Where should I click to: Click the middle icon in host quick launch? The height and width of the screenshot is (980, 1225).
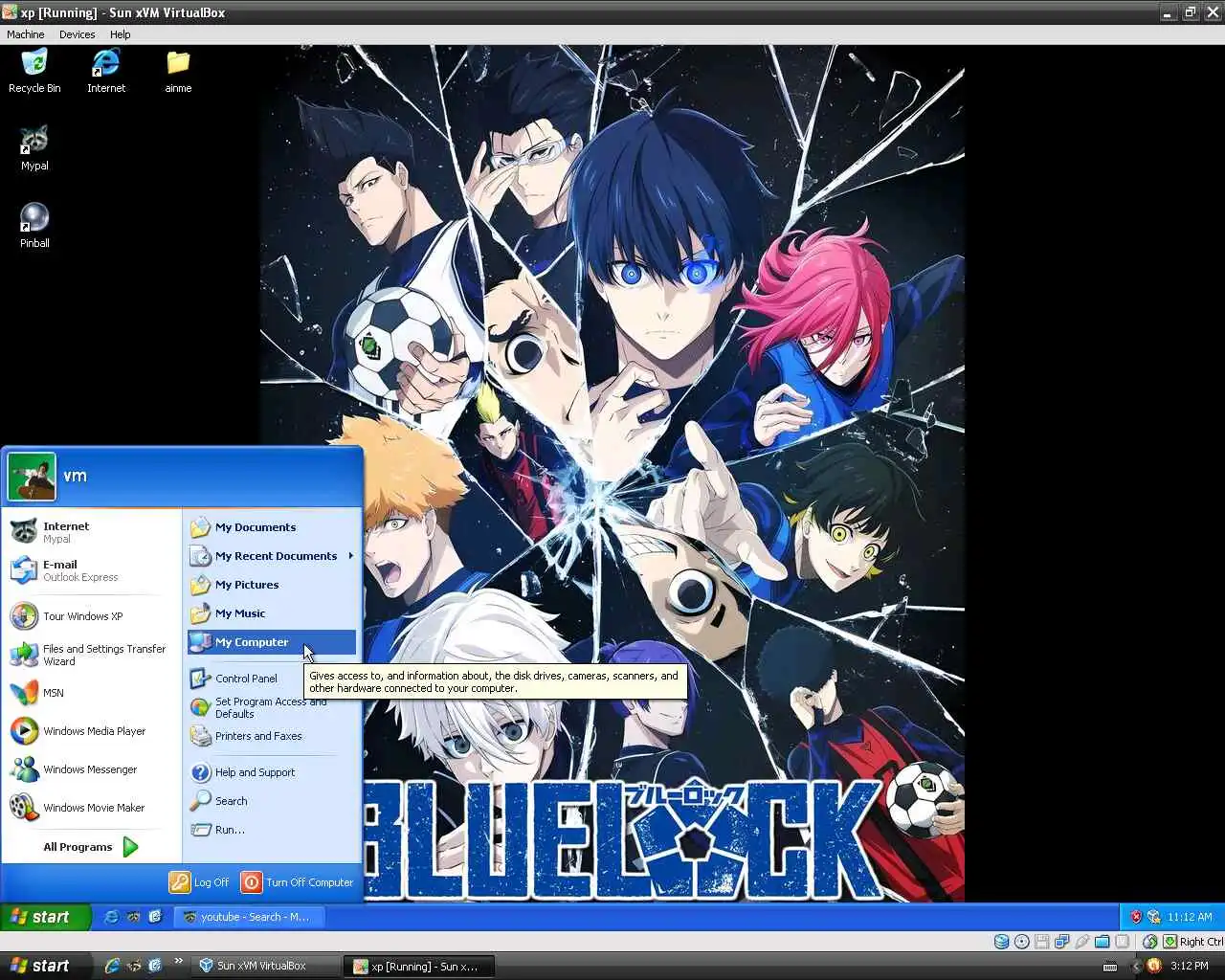point(134,966)
